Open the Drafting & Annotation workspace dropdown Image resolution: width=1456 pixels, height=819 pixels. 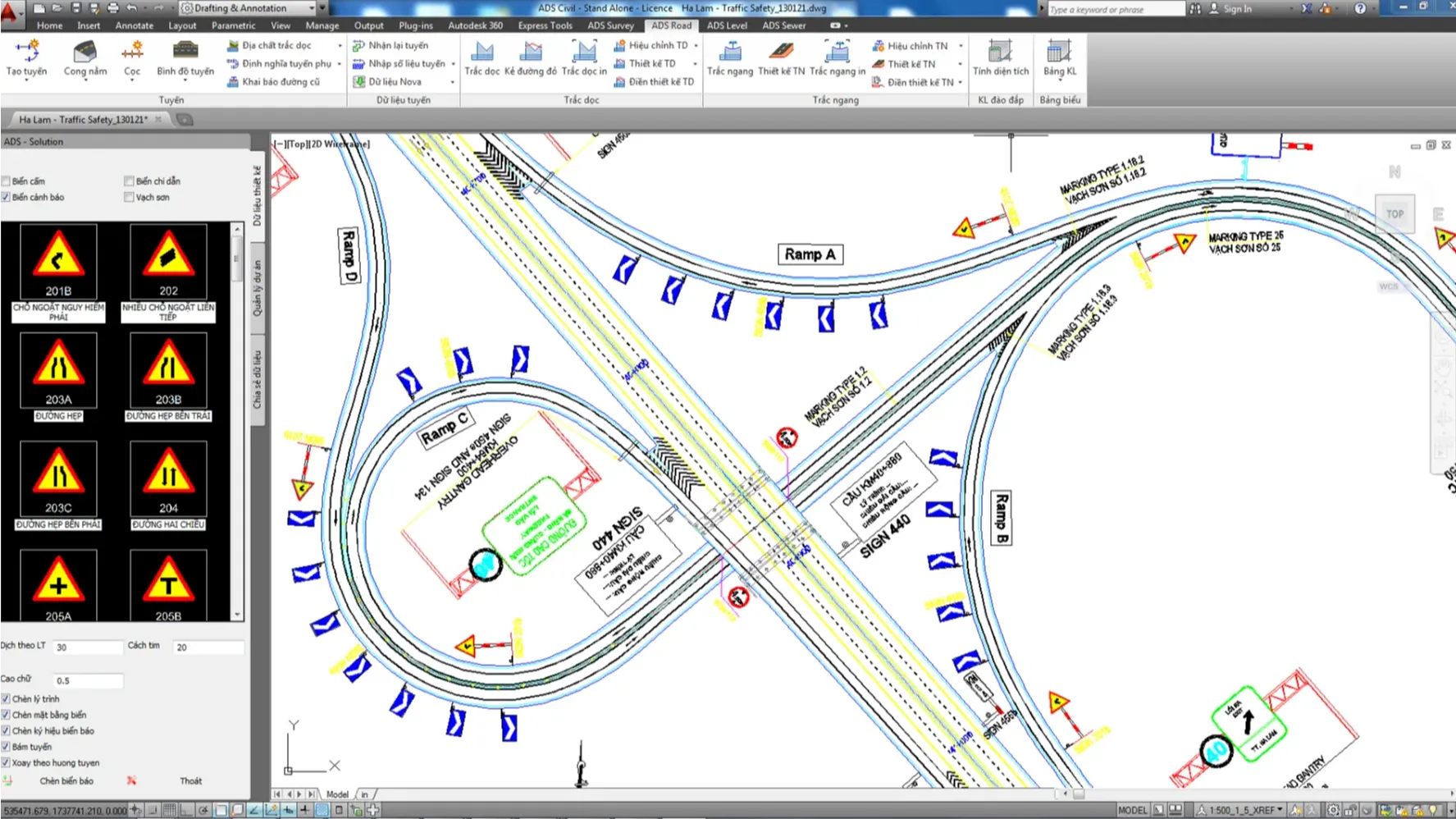pos(312,8)
